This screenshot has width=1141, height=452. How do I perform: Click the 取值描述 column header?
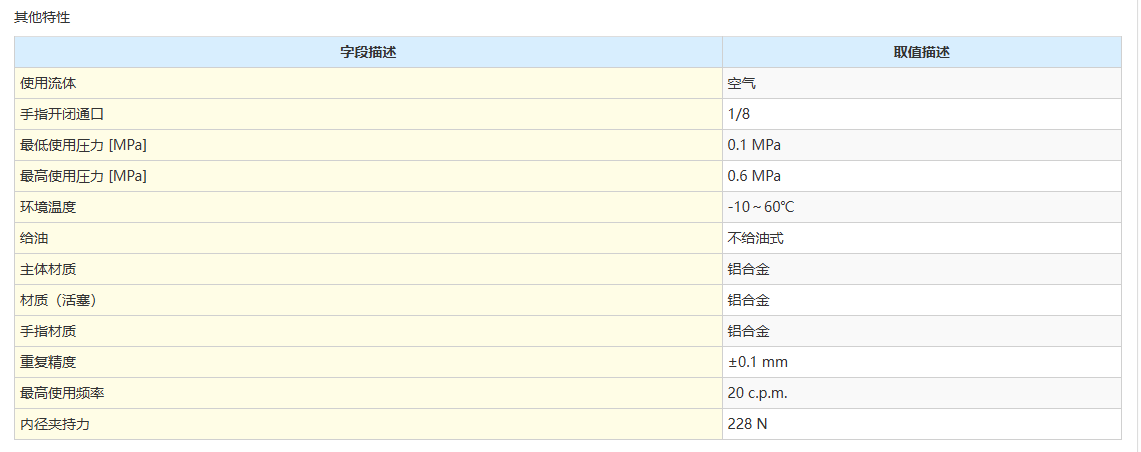pyautogui.click(x=921, y=52)
